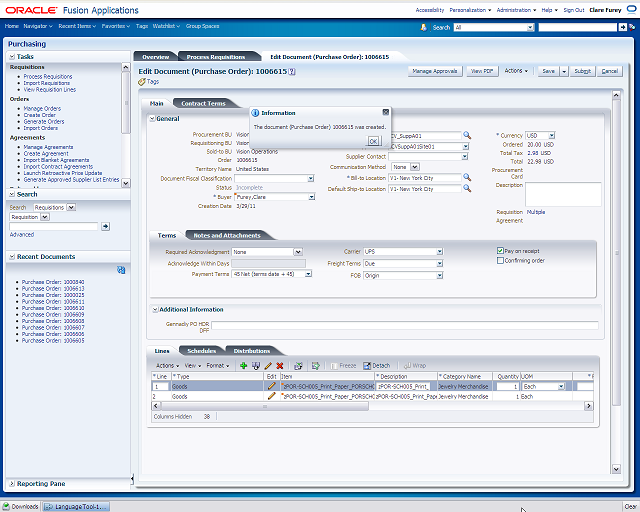This screenshot has height=512, width=640.
Task: Toggle the Pay on receipt checkbox
Action: coord(500,251)
